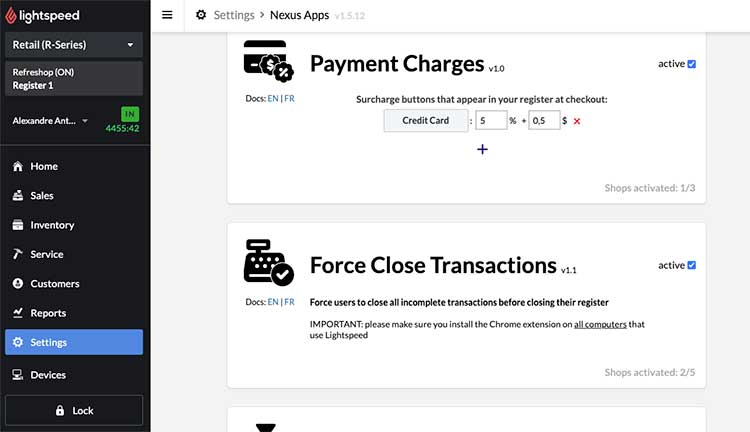Viewport: 750px width, 432px height.
Task: Click the Credit Card surcharge name field
Action: coord(426,121)
